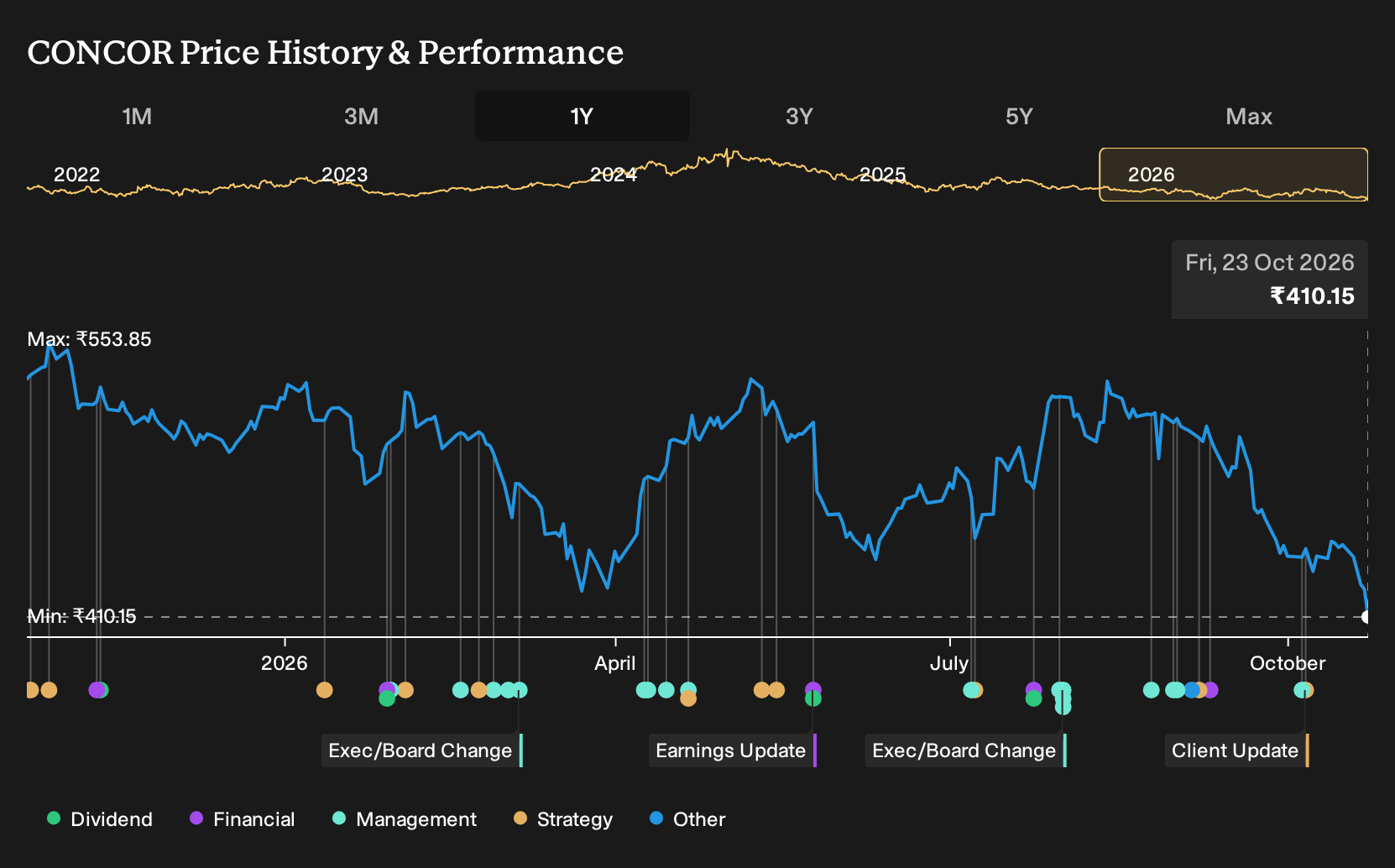Switch to the 3M time range tab
Image resolution: width=1395 pixels, height=868 pixels.
coord(361,116)
